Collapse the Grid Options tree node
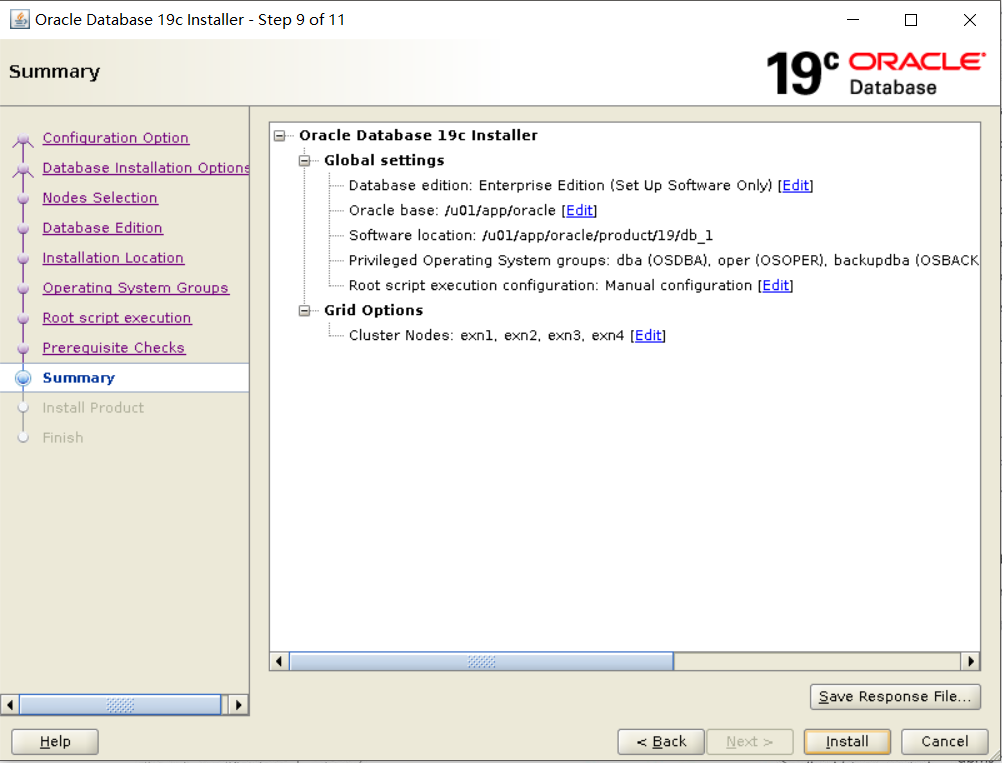 (x=305, y=311)
